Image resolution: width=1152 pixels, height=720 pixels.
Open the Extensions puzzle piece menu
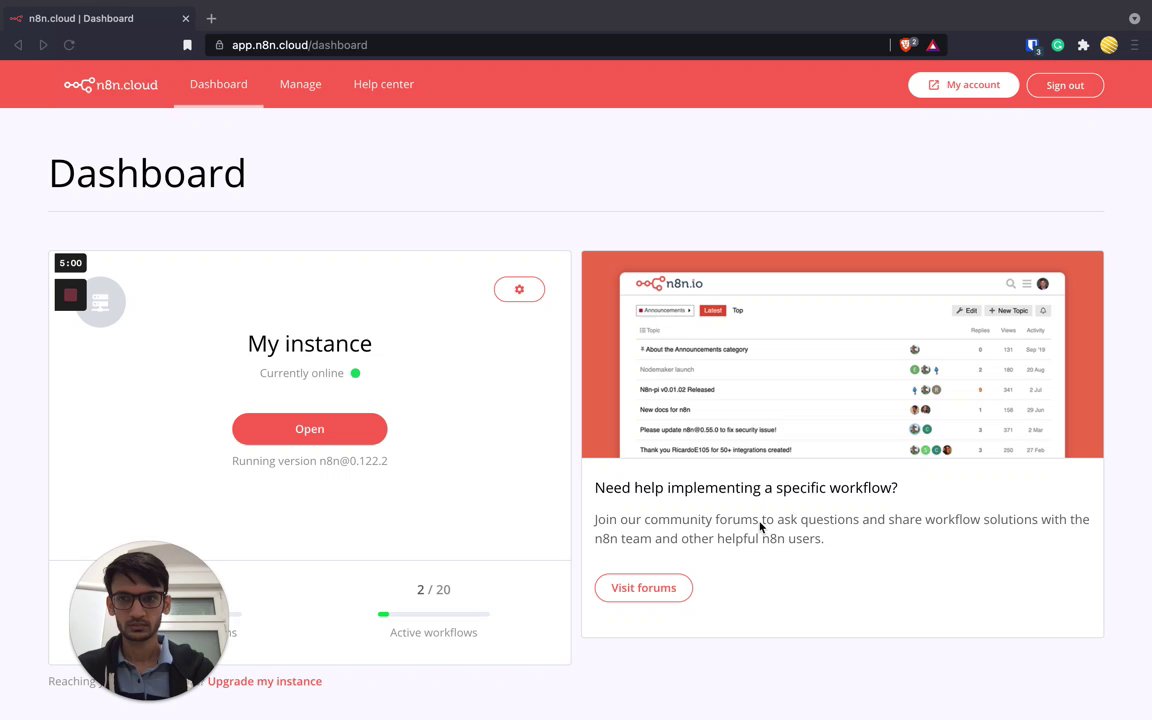(x=1083, y=46)
